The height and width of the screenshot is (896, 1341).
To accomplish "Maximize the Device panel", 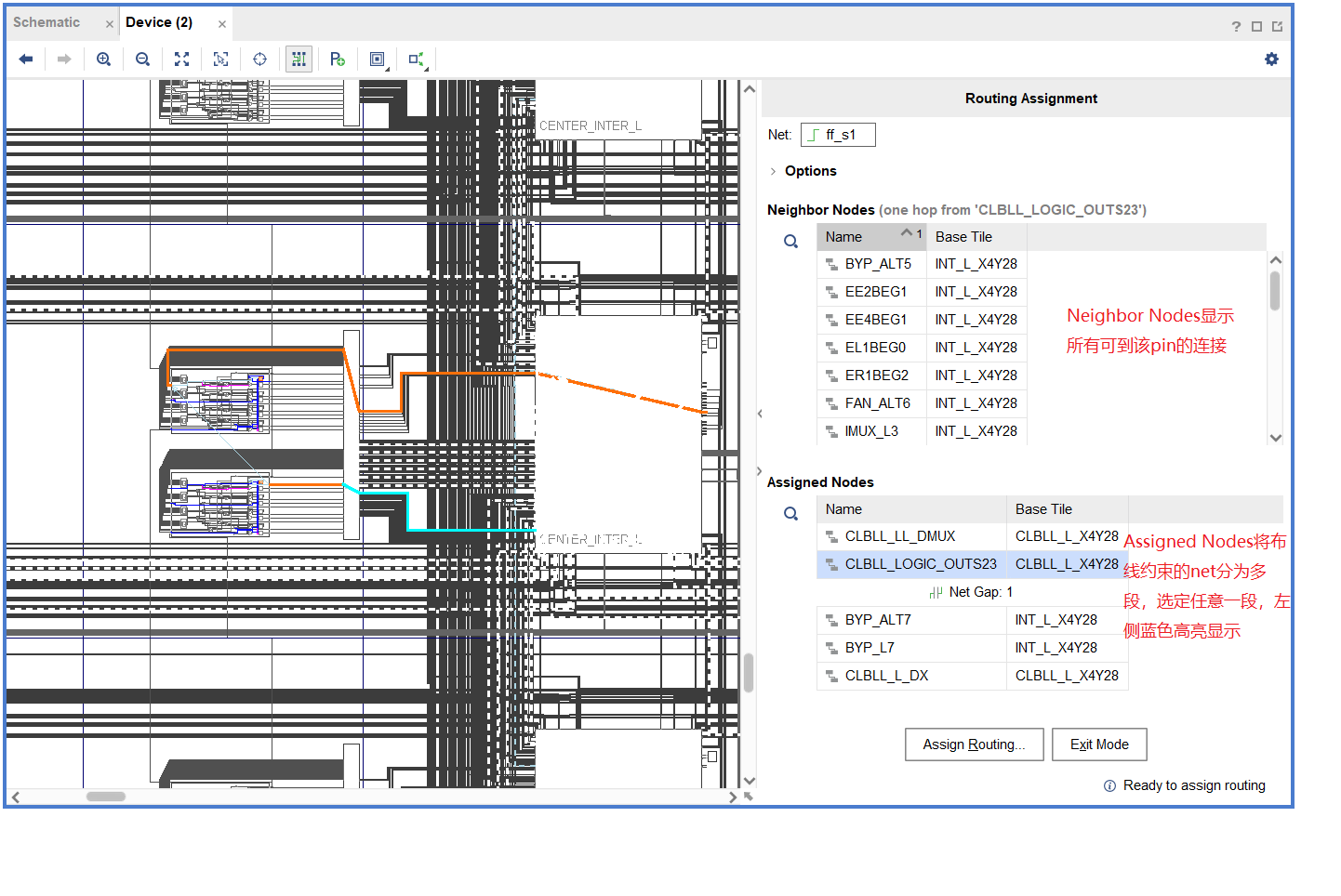I will point(1256,27).
